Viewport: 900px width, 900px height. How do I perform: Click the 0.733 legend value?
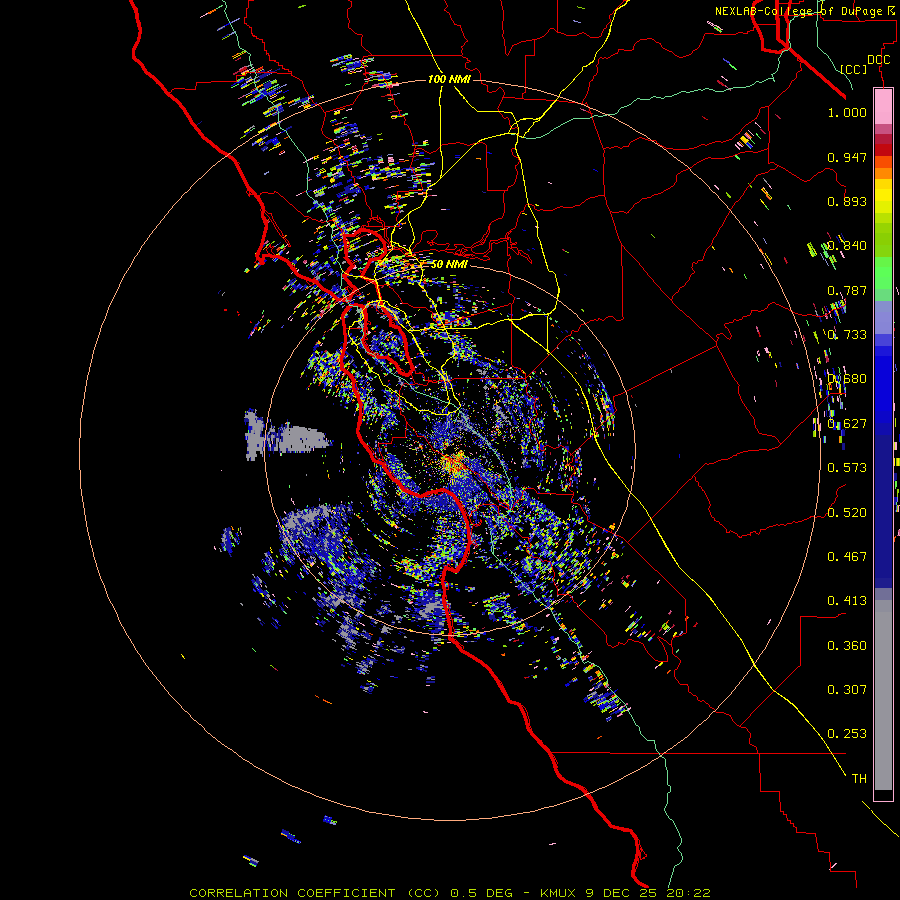pyautogui.click(x=847, y=335)
